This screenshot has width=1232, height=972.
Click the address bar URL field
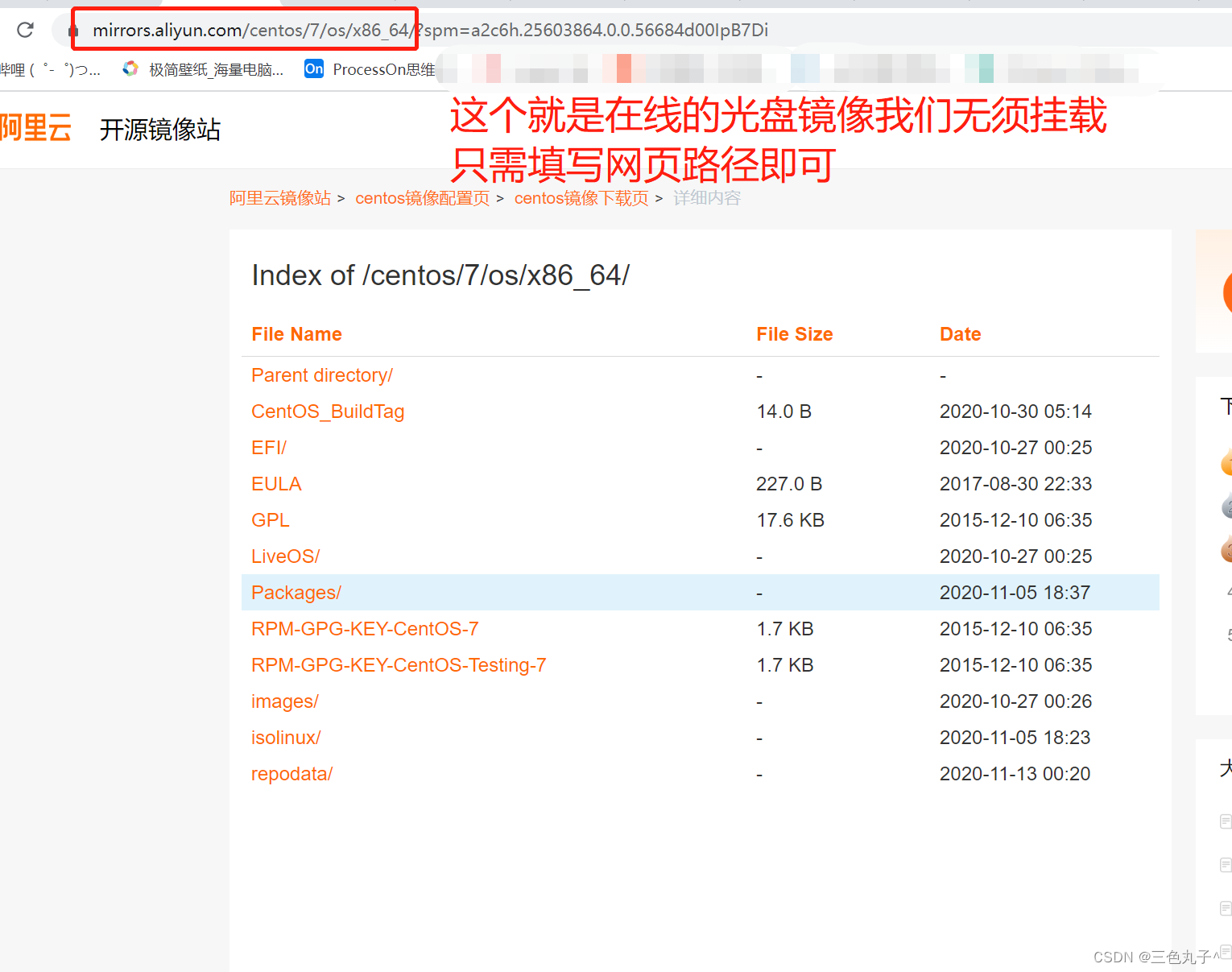[x=642, y=31]
